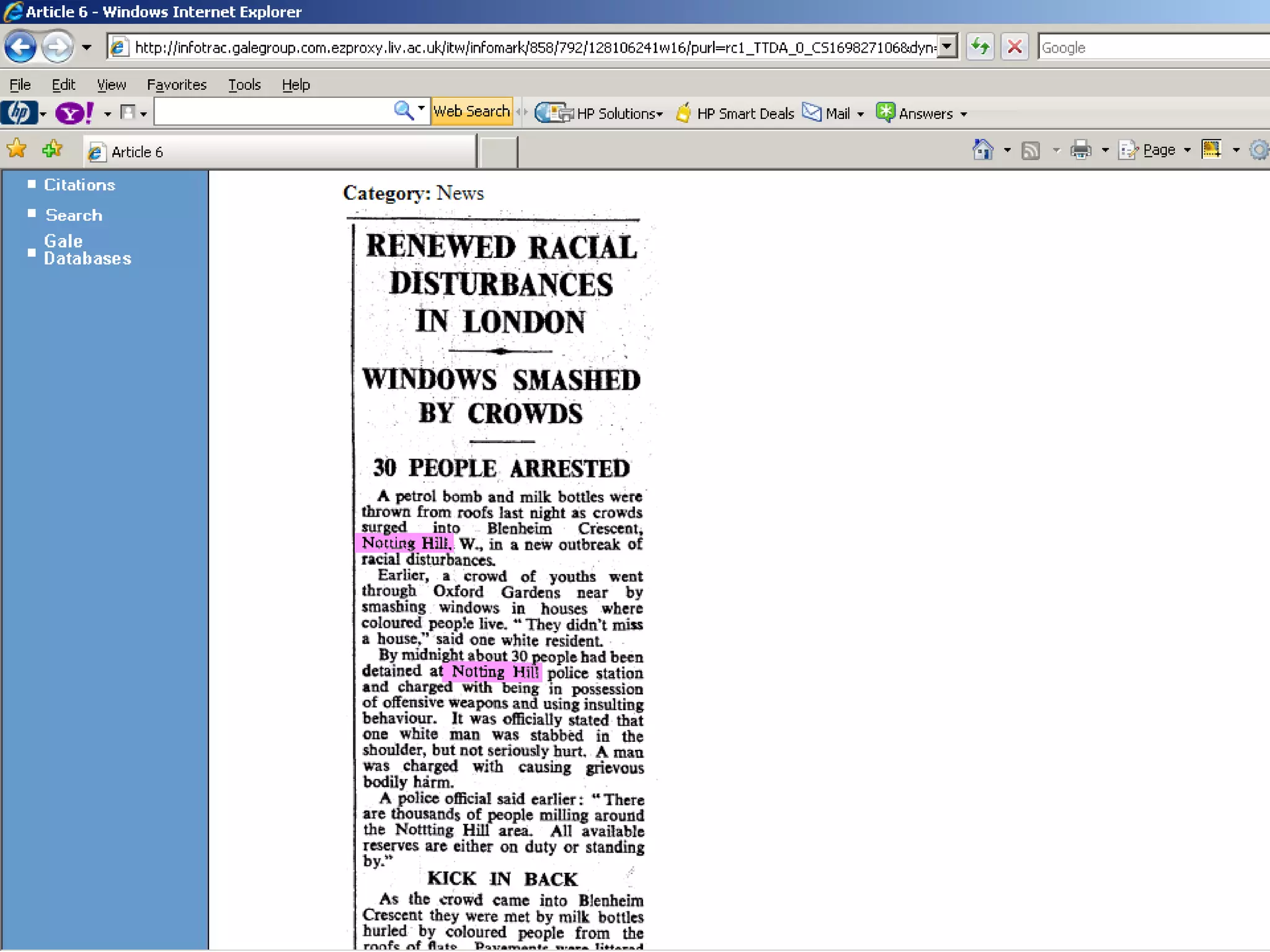Image resolution: width=1270 pixels, height=952 pixels.
Task: Open the Favorites Center star icon
Action: point(17,149)
